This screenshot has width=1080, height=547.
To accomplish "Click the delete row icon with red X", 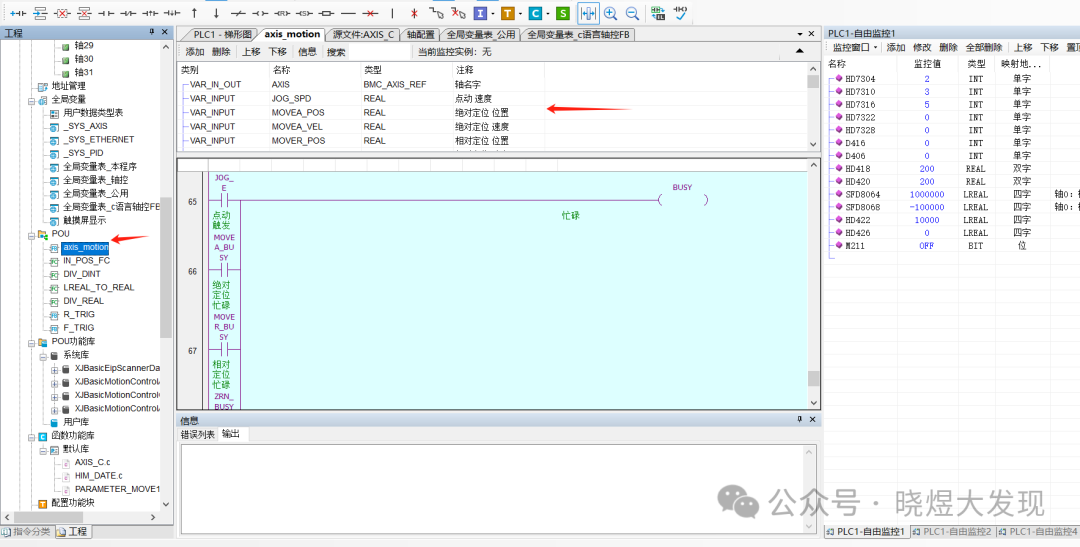I will click(x=84, y=13).
